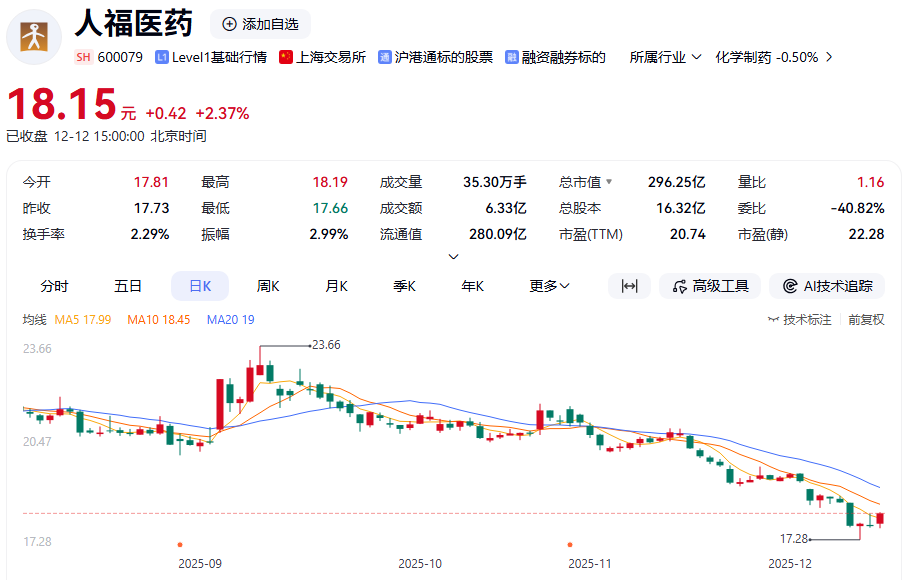
Task: Open 高级工具 advanced tools
Action: (710, 286)
